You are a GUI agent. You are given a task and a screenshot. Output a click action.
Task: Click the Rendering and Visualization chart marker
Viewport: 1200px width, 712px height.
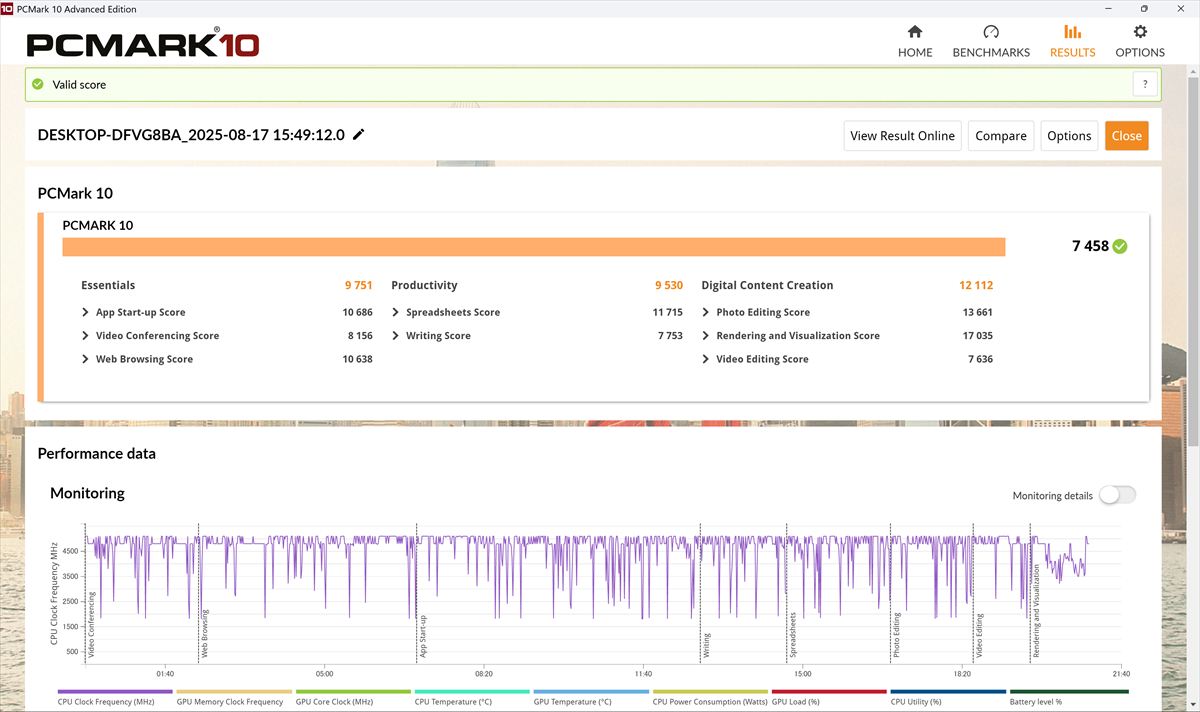point(1036,611)
